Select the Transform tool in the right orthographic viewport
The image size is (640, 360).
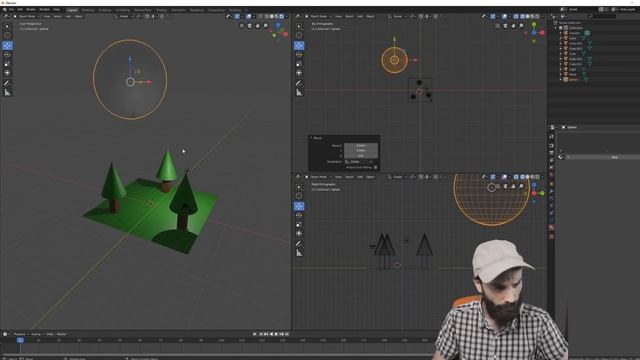pos(299,233)
